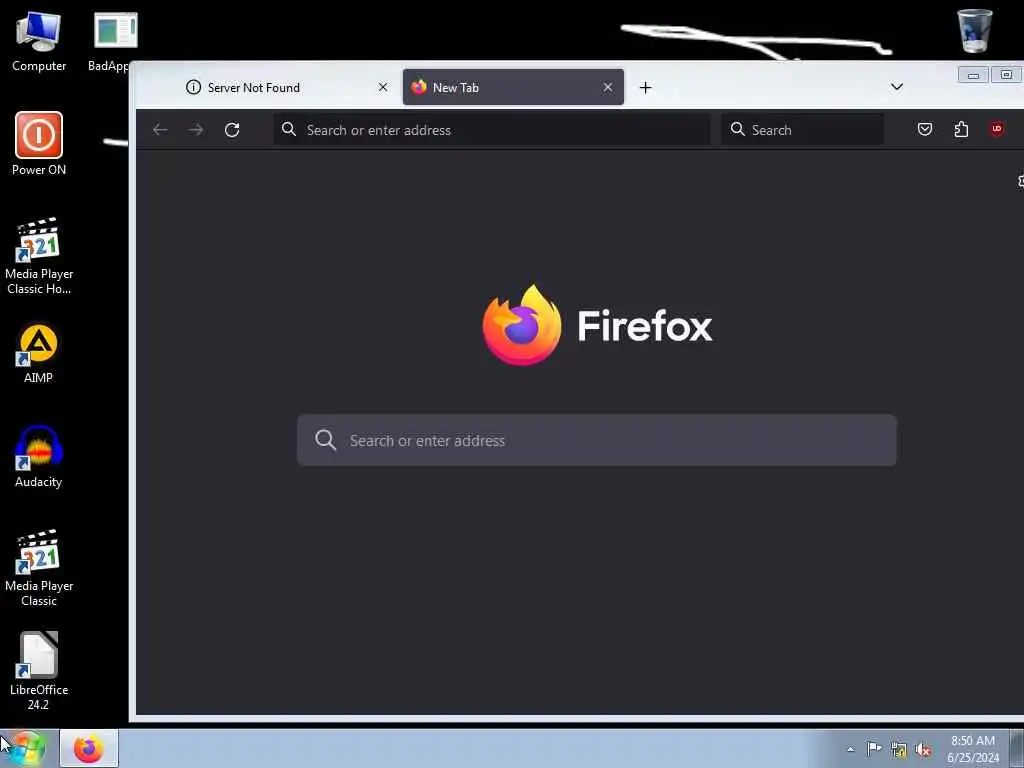
Task: Open the Recycle Bin icon
Action: click(x=974, y=31)
